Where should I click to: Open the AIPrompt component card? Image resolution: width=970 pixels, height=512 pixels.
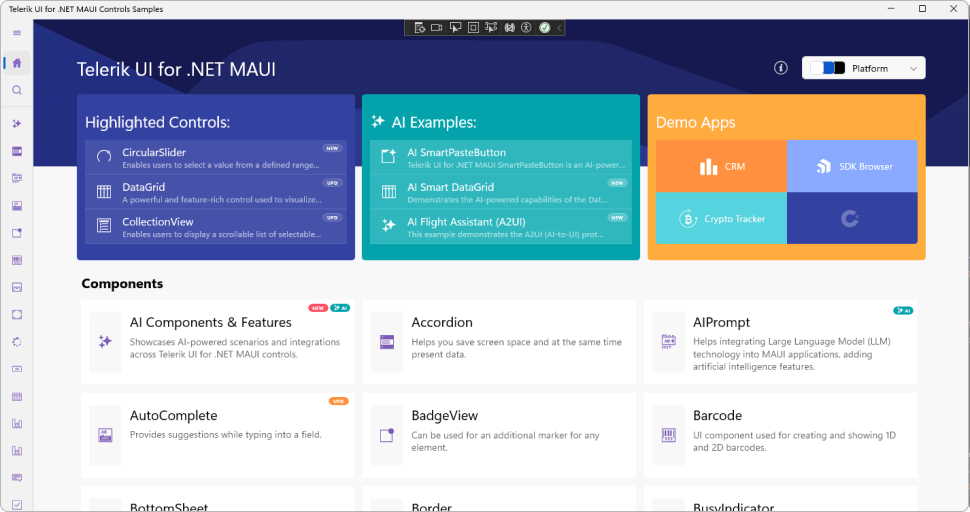781,342
